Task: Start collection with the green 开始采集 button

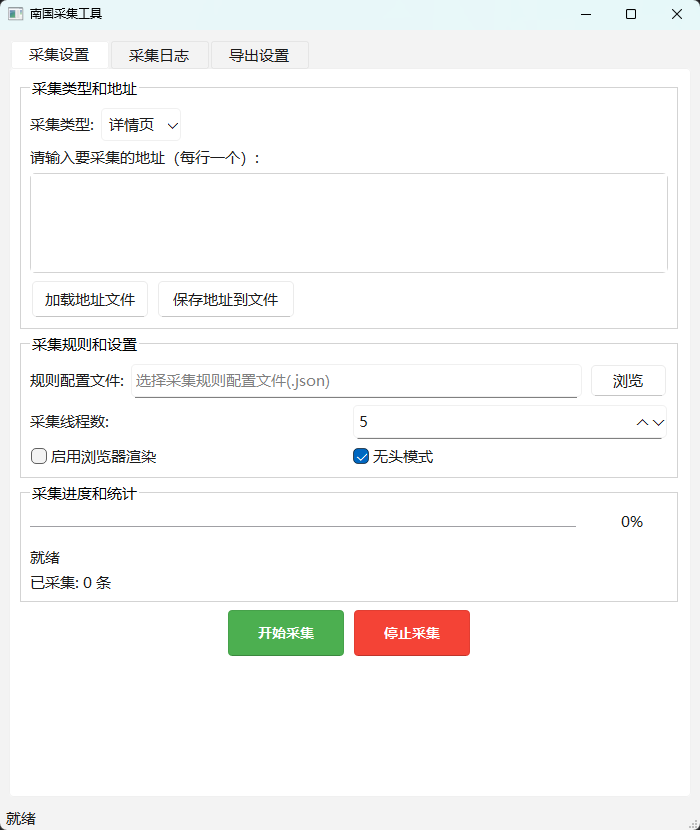Action: [x=286, y=633]
